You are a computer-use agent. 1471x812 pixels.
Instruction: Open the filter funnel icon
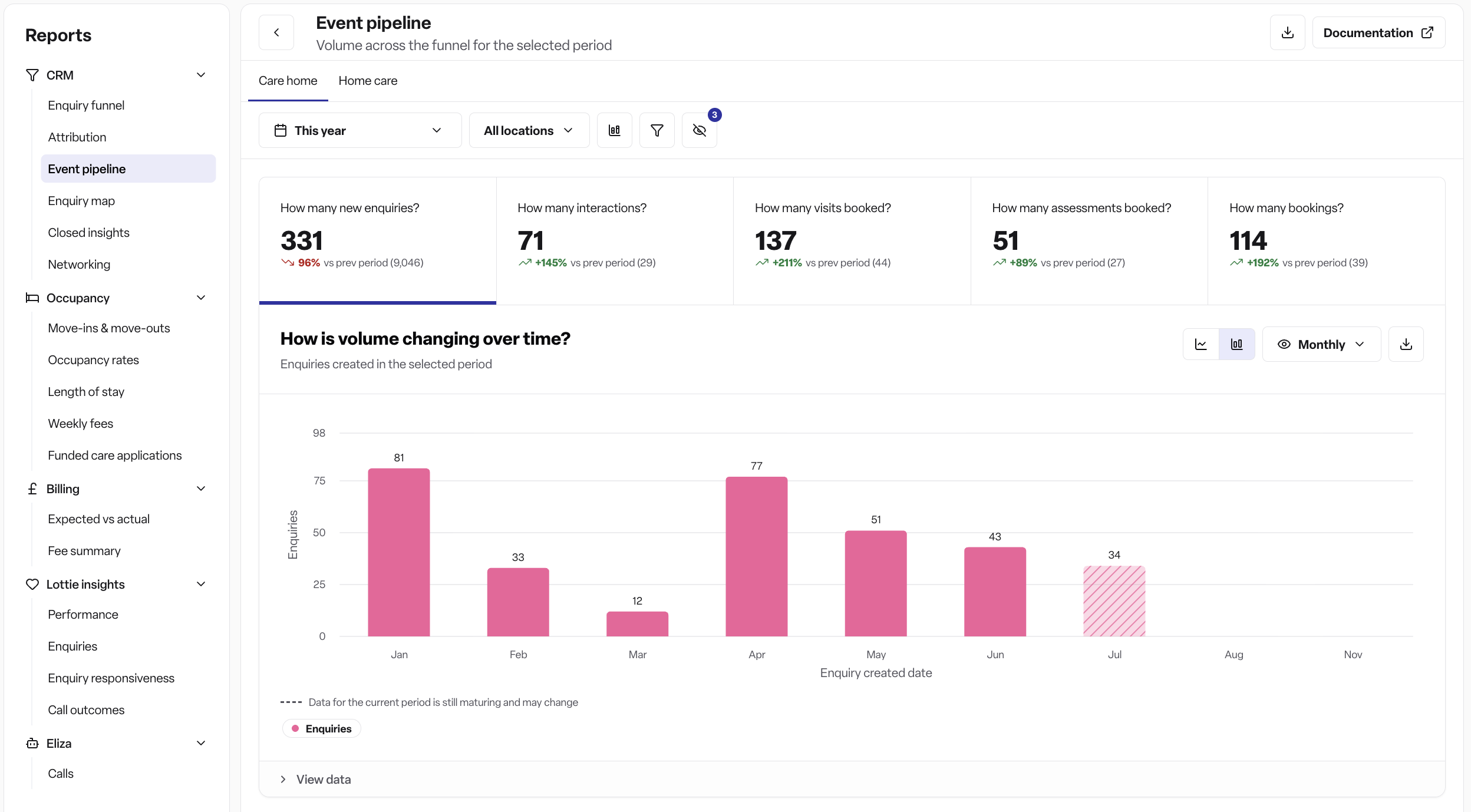click(x=657, y=130)
